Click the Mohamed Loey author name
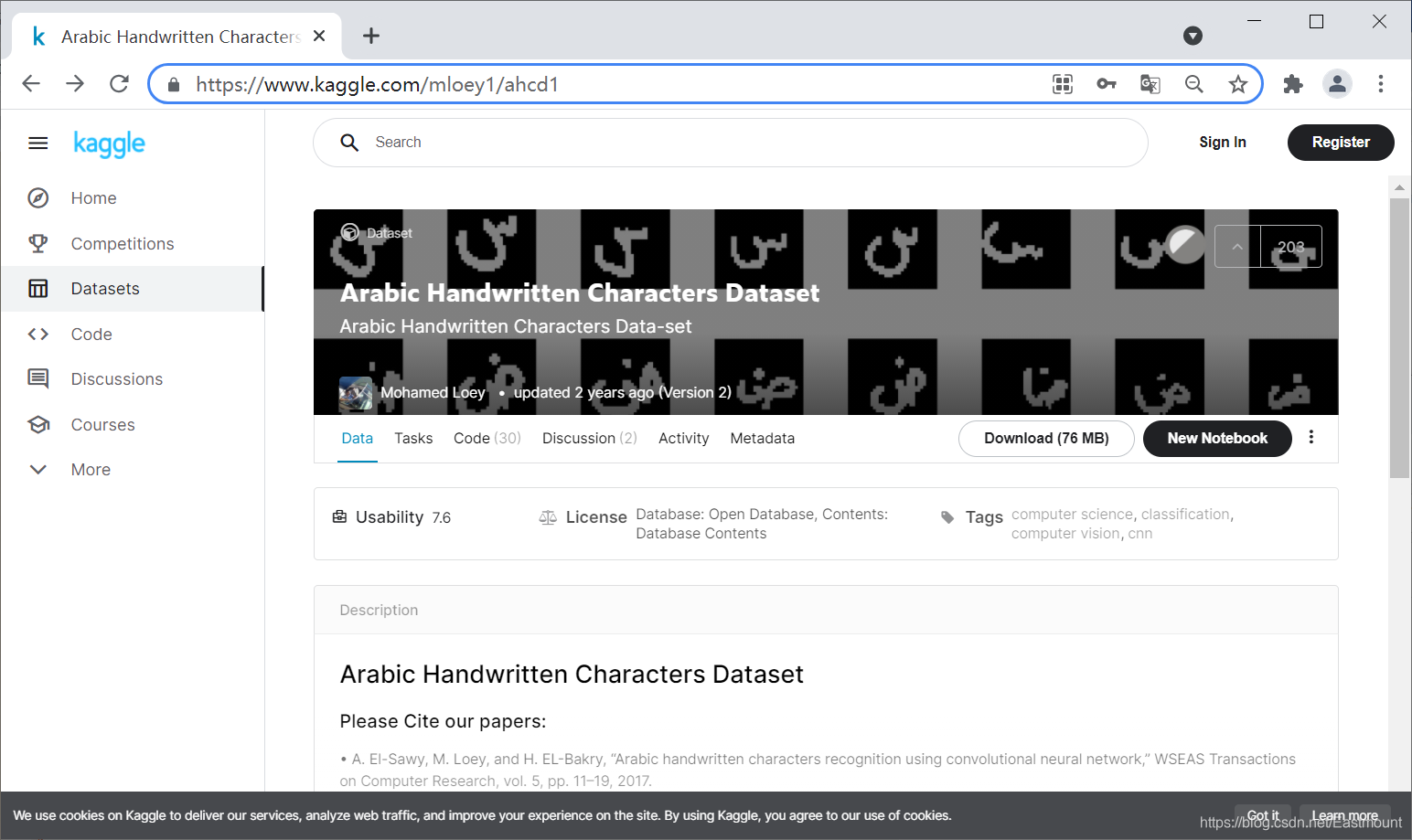The image size is (1412, 840). 433,393
